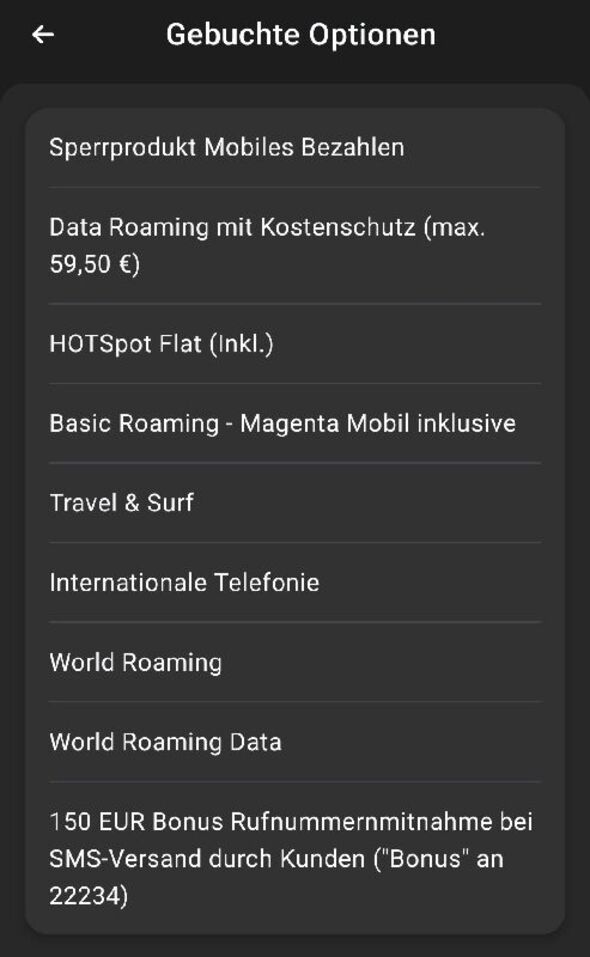Select the World Roaming Data entry

pyautogui.click(x=295, y=742)
